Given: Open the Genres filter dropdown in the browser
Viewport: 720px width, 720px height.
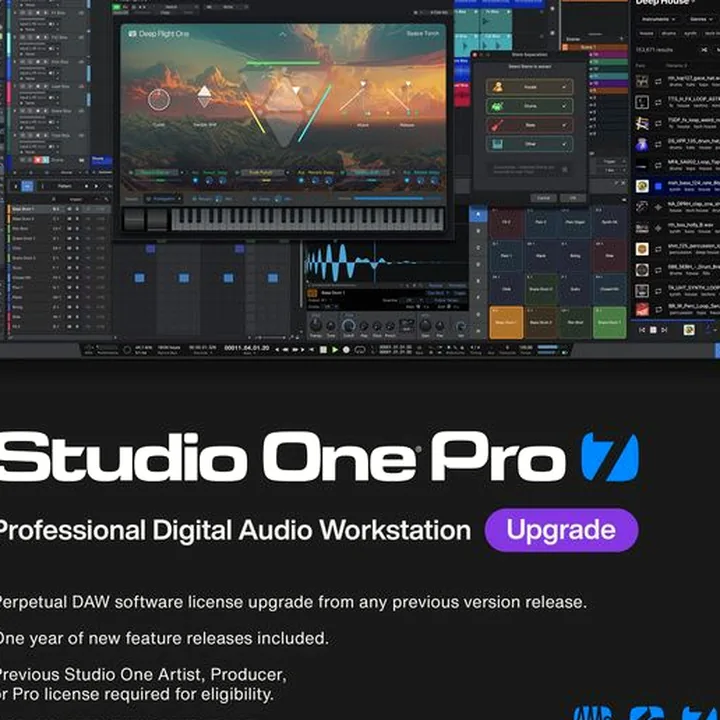Looking at the screenshot, I should 703,19.
